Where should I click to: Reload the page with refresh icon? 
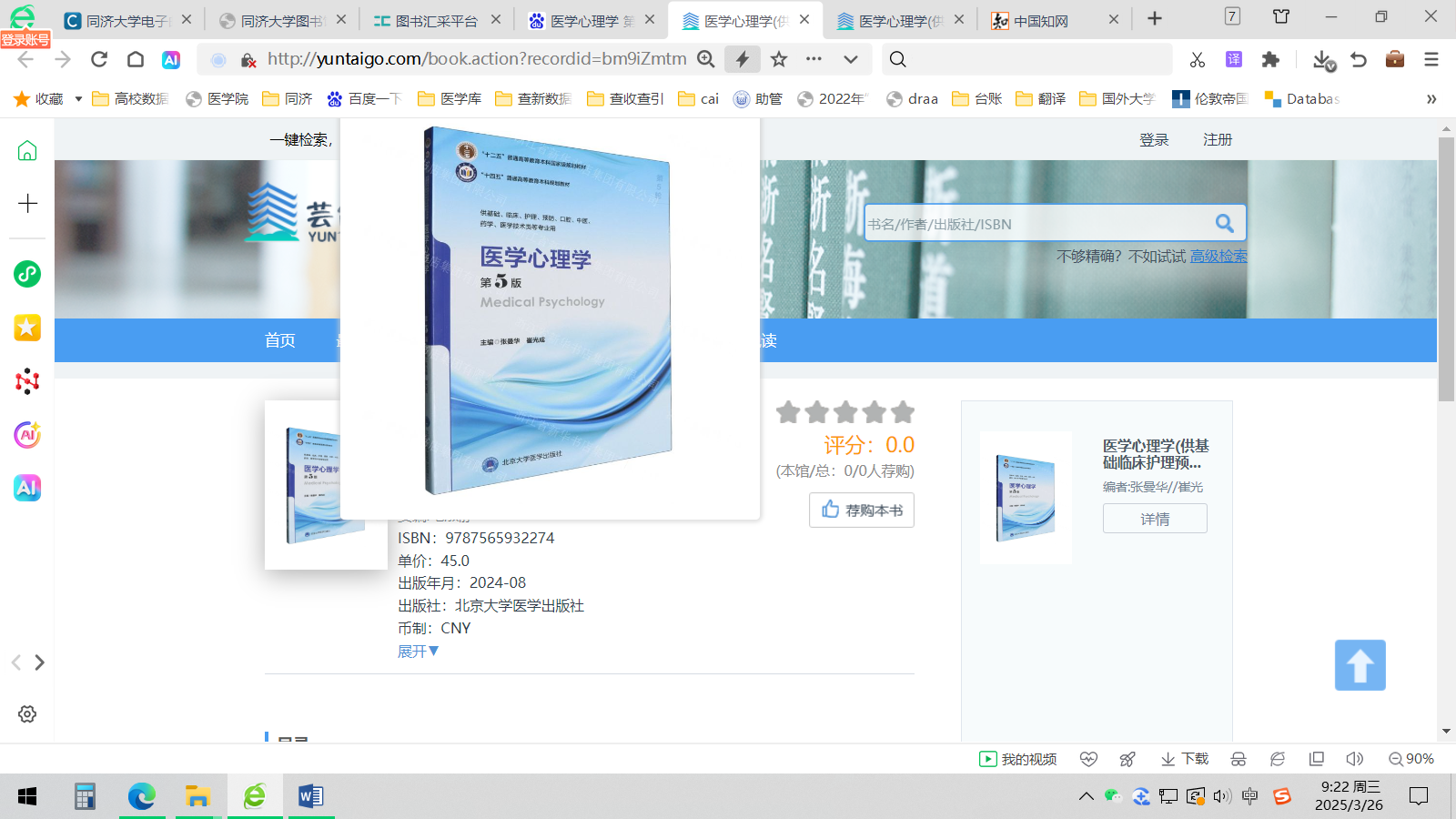(x=99, y=59)
